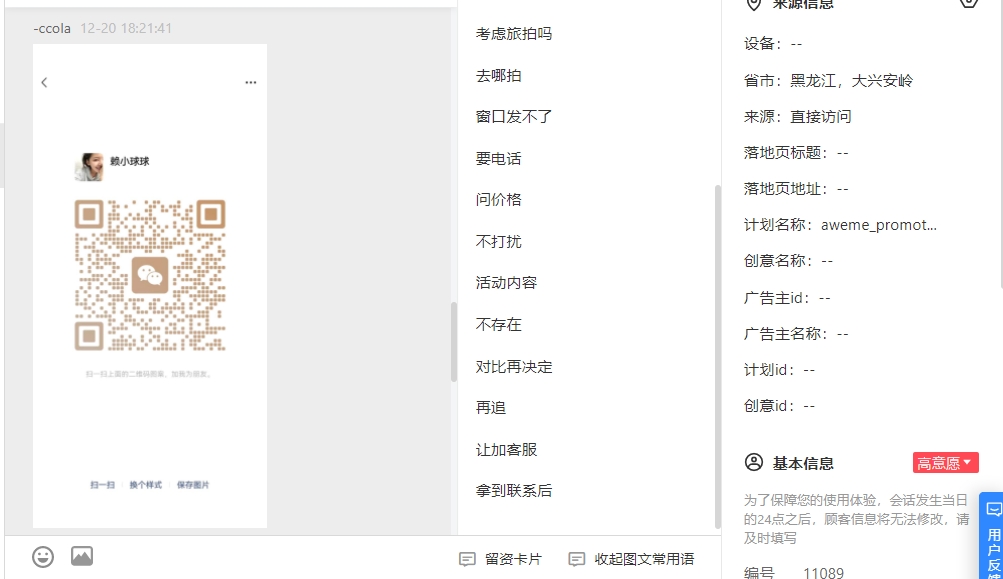Open the 高意愿 intent dropdown
1003x579 pixels.
[x=945, y=463]
